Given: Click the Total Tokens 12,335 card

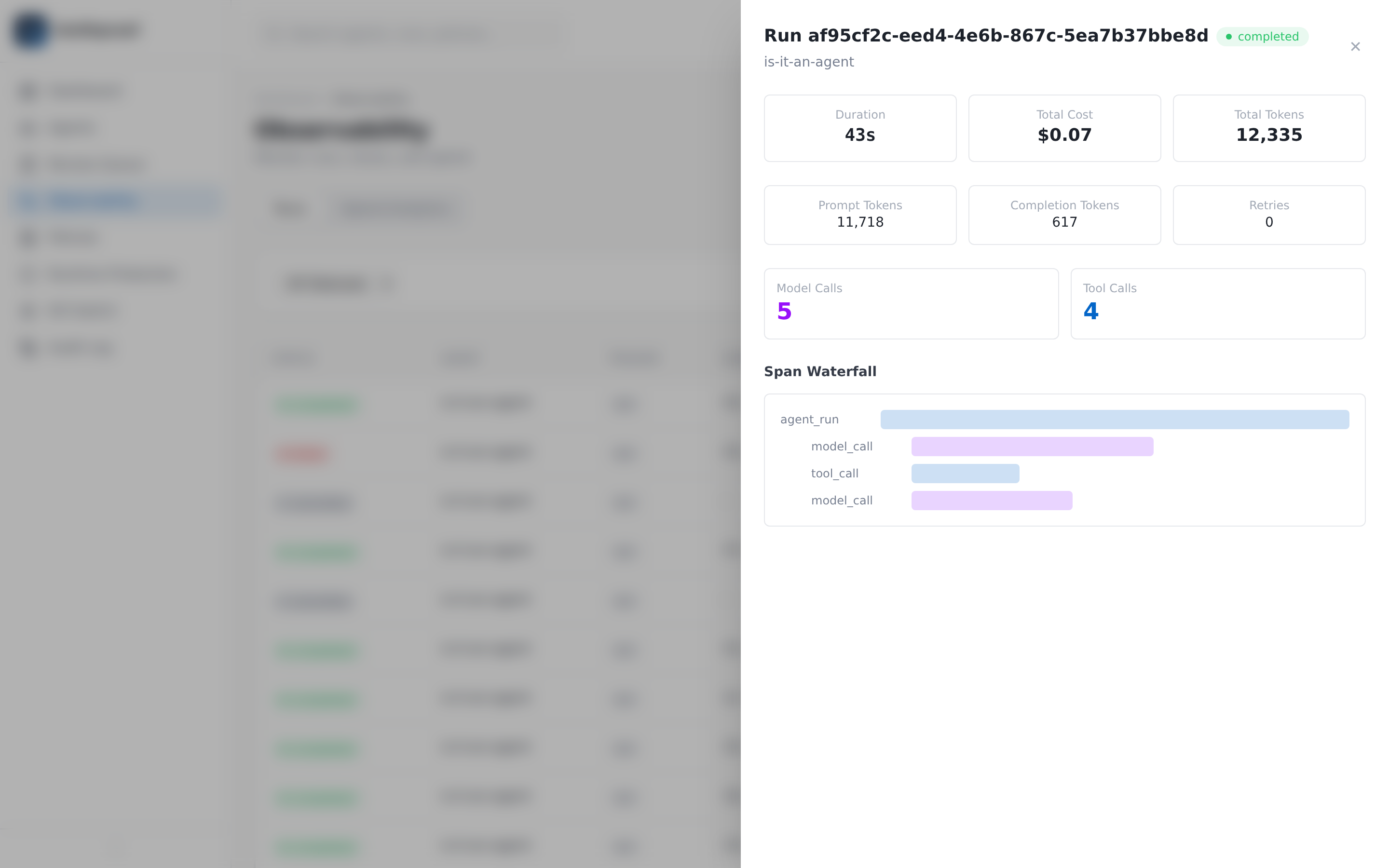Looking at the screenshot, I should (x=1269, y=128).
